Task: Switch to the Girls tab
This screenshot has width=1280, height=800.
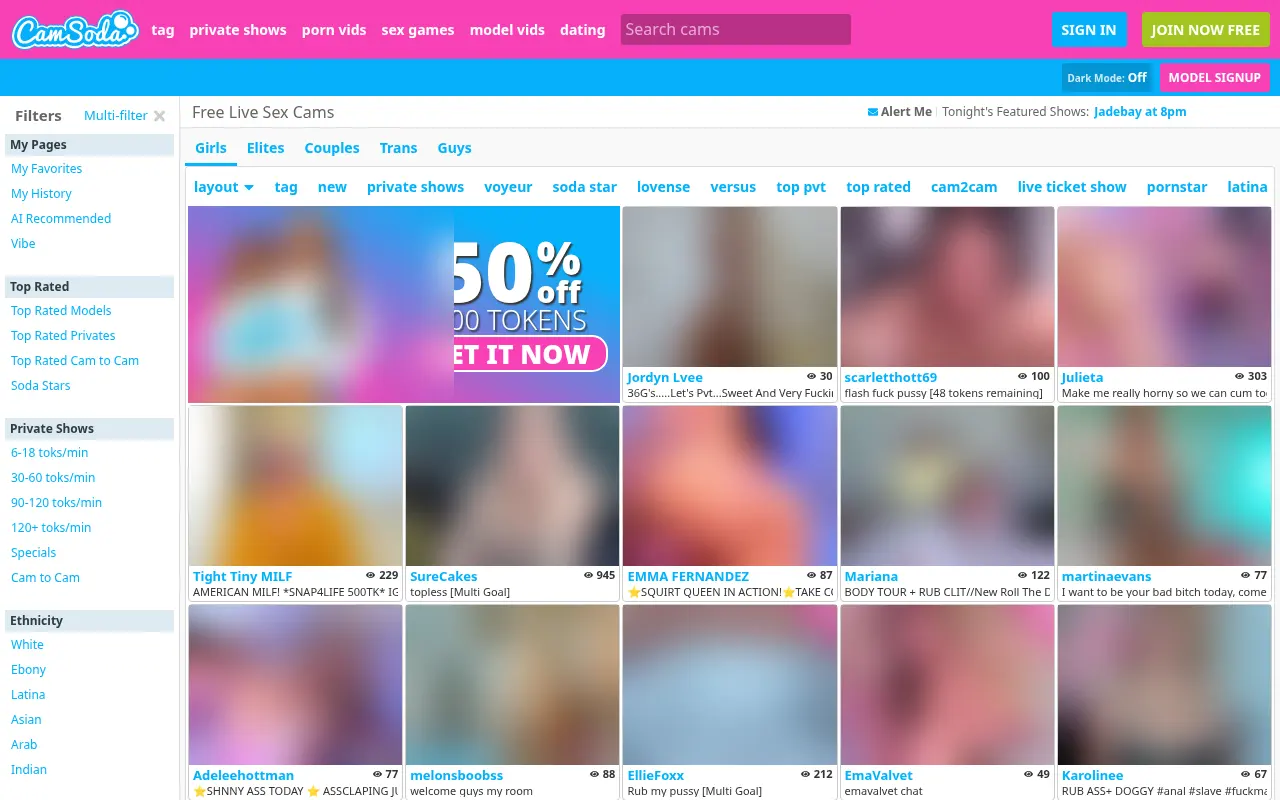Action: click(x=211, y=148)
